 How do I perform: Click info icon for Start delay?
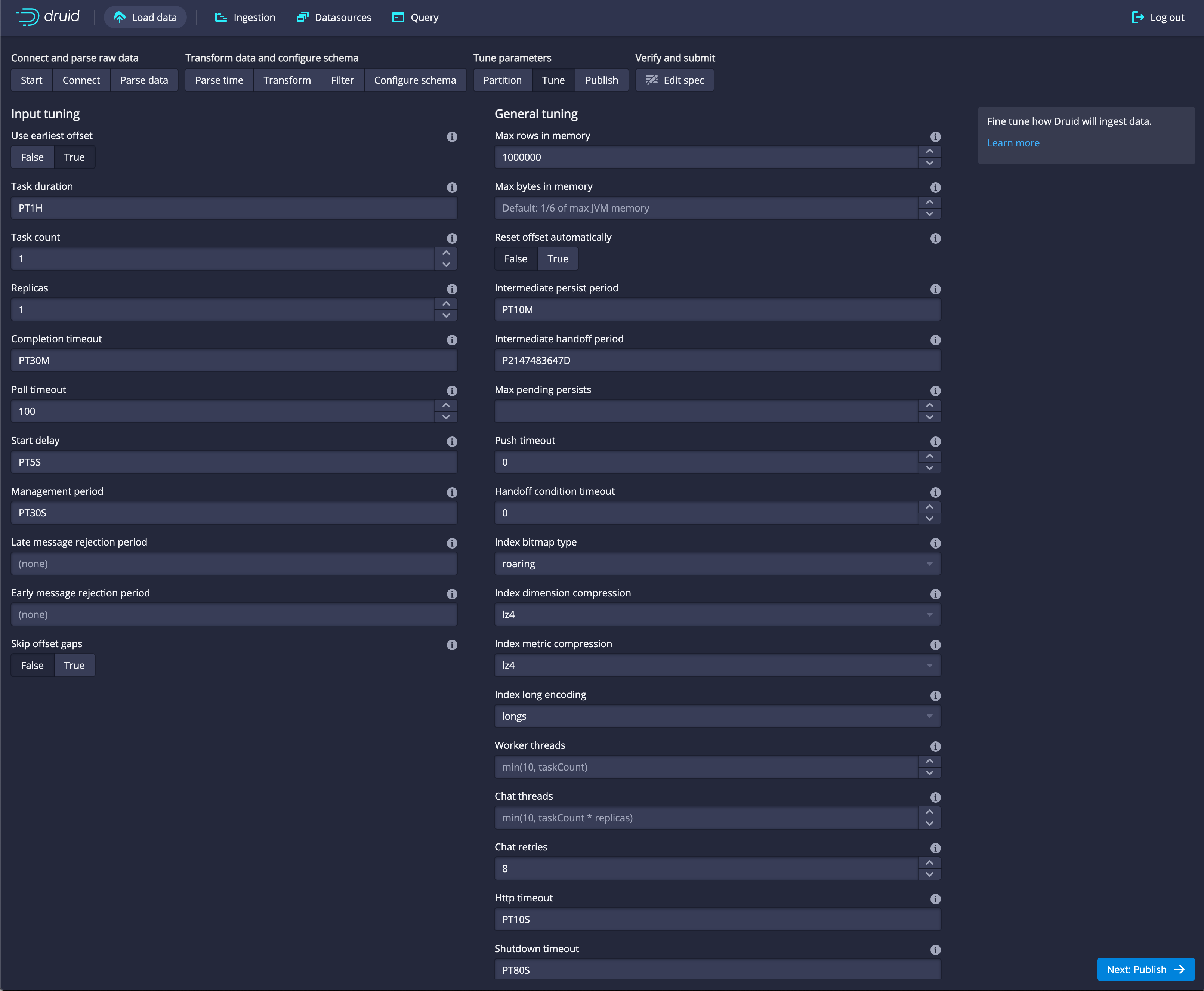click(x=451, y=441)
